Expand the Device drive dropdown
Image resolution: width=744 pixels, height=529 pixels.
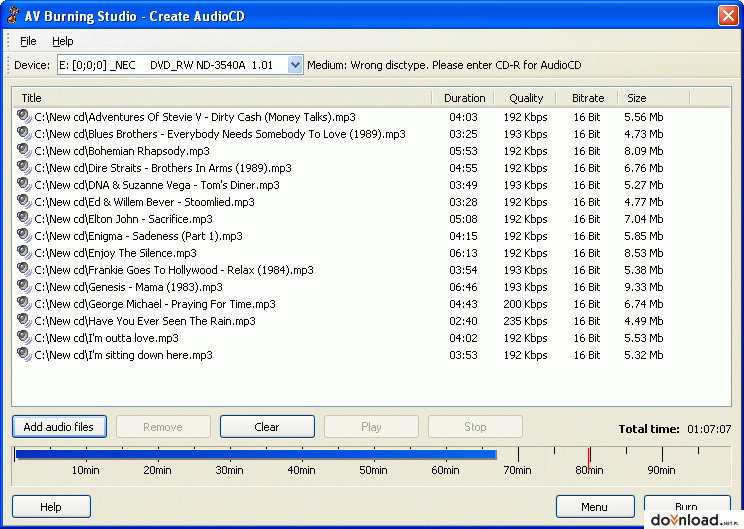click(295, 65)
